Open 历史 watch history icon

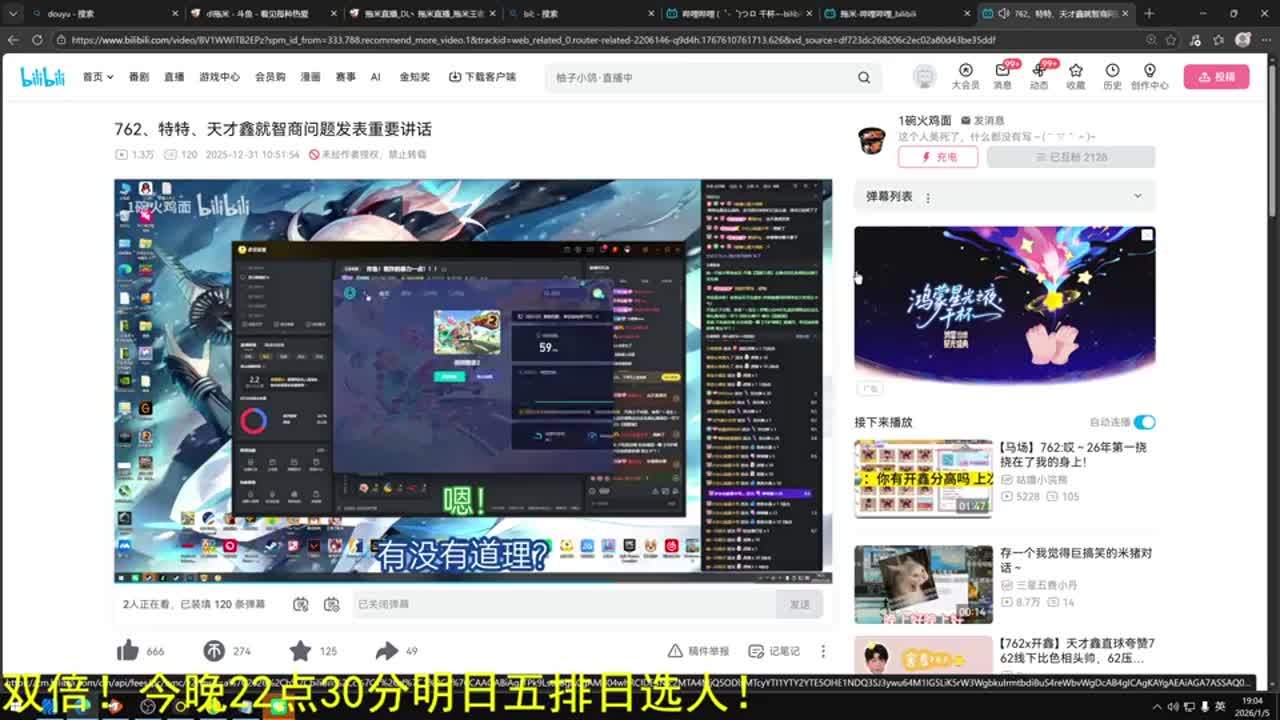coord(1112,76)
